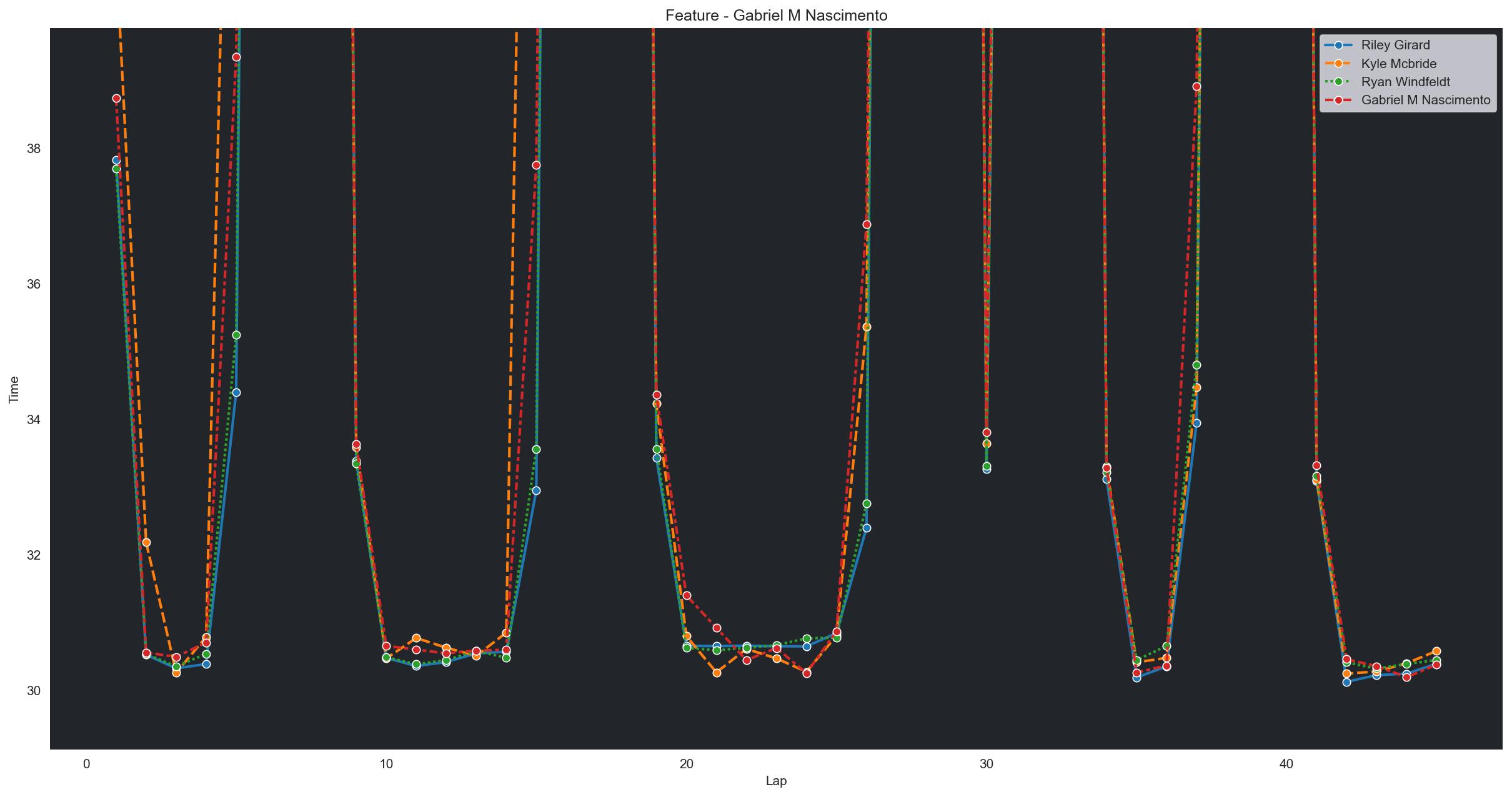Click the orange Kyle Mcbride legend marker
Image resolution: width=1512 pixels, height=797 pixels.
tap(1338, 64)
